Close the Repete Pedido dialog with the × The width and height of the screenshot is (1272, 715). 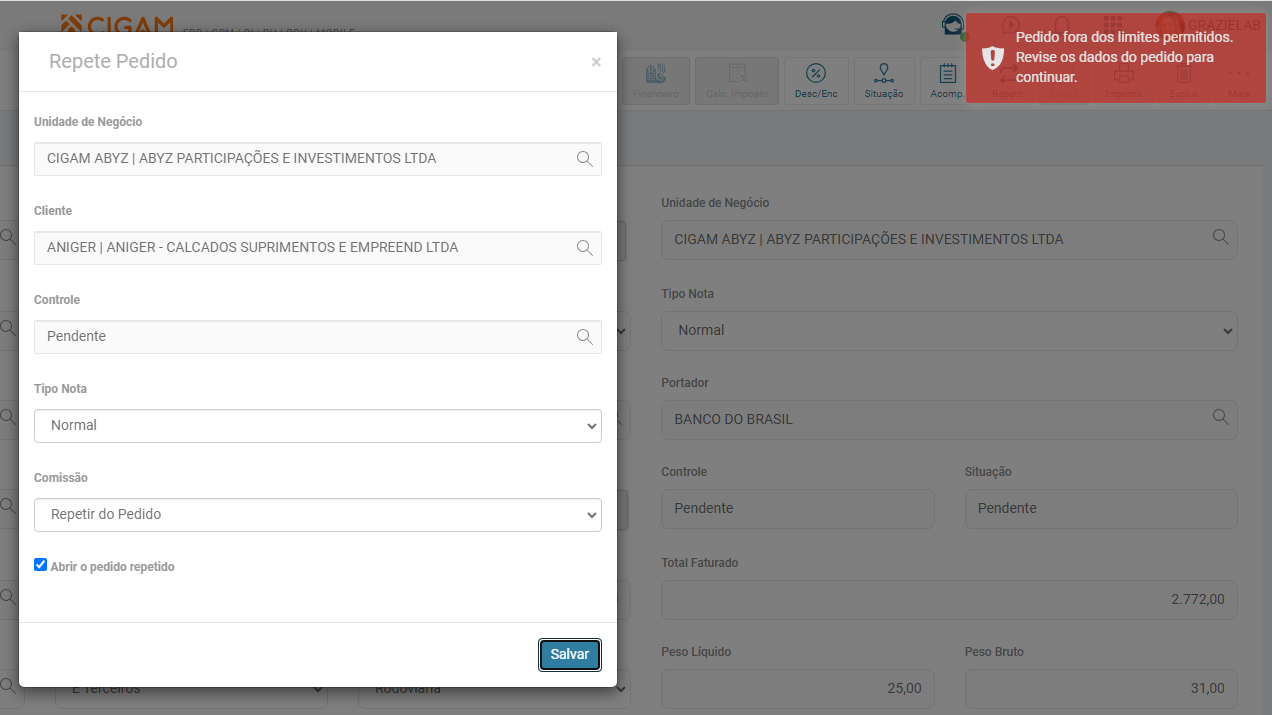point(596,62)
